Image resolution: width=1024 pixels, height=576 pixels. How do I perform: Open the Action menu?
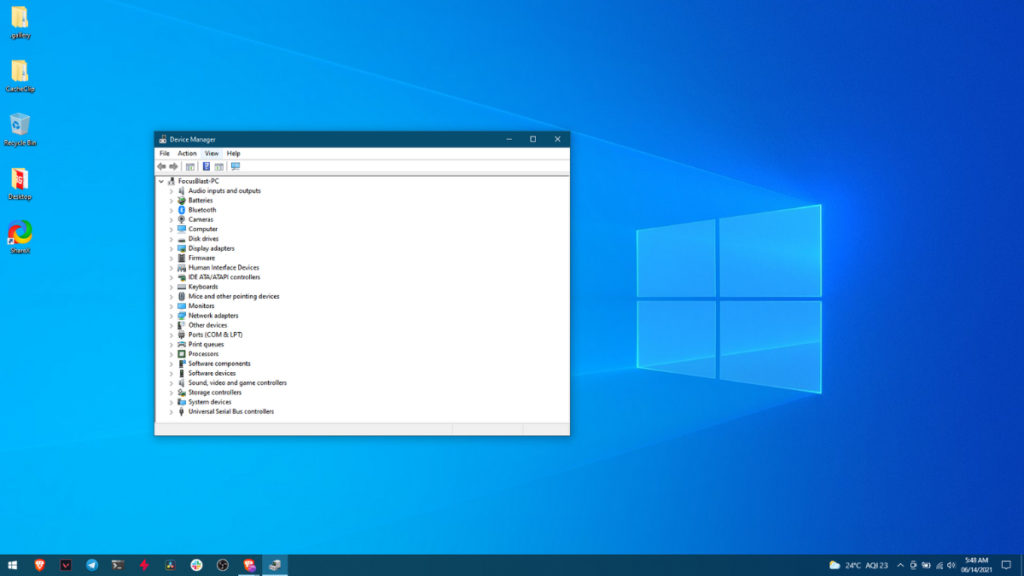point(187,153)
